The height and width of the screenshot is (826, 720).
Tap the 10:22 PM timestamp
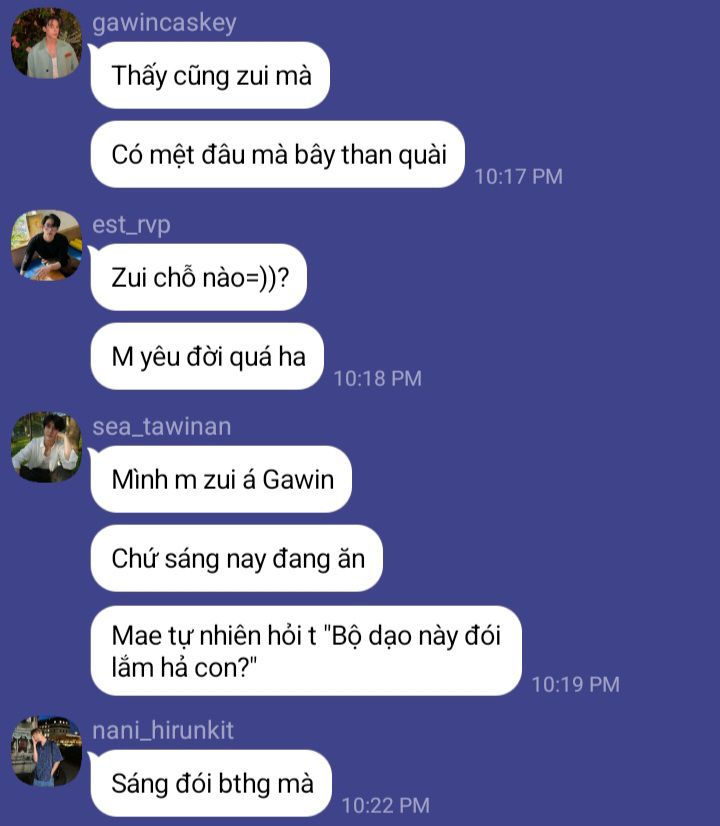click(386, 805)
